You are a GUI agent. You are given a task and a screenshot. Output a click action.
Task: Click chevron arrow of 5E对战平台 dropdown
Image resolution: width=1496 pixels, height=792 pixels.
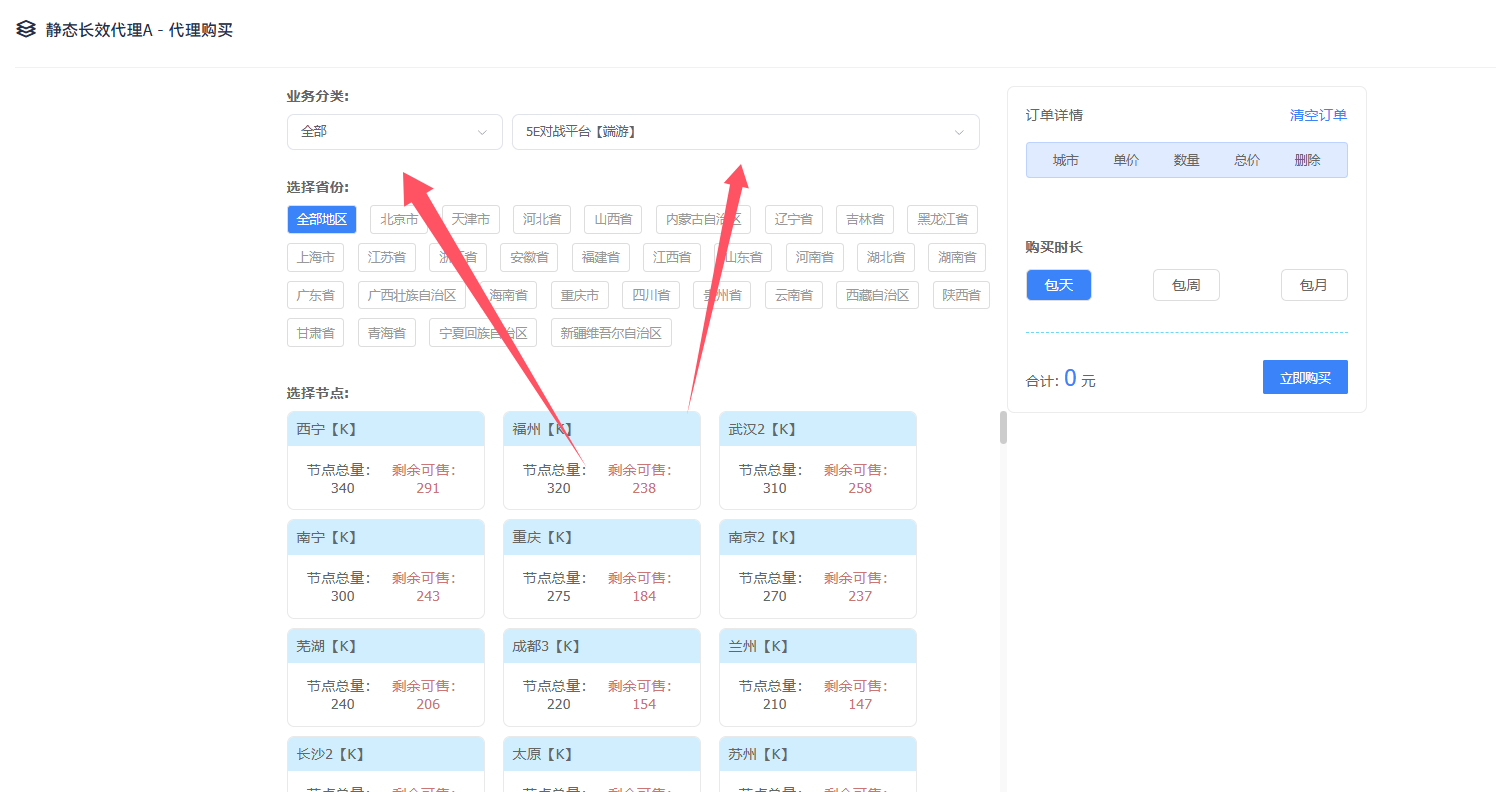click(959, 132)
